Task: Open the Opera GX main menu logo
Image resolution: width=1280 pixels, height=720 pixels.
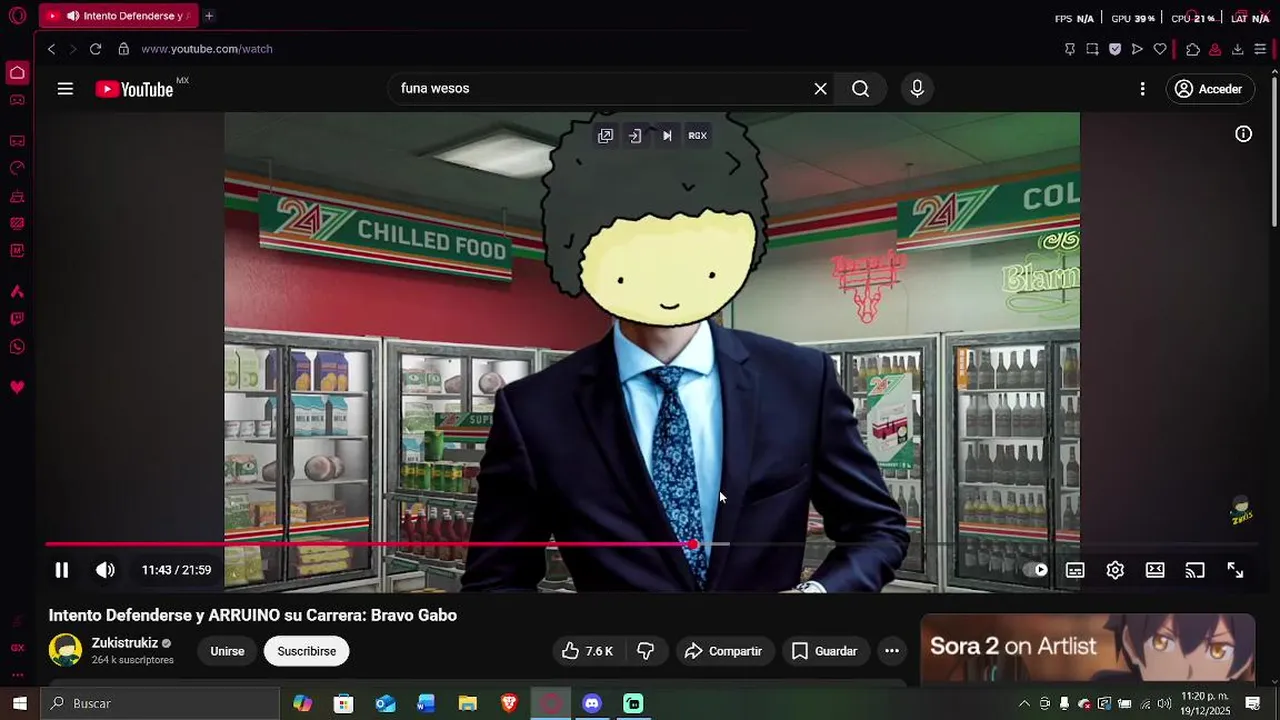Action: pos(17,16)
